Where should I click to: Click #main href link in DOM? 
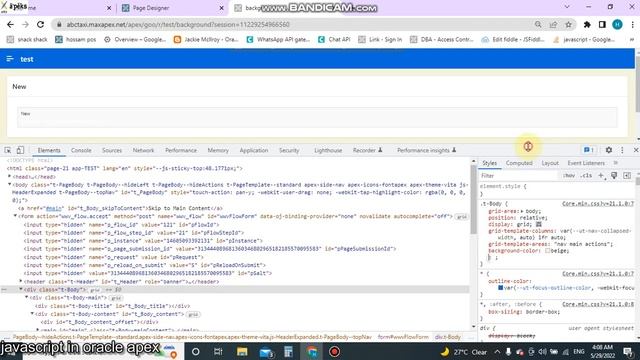(x=53, y=208)
